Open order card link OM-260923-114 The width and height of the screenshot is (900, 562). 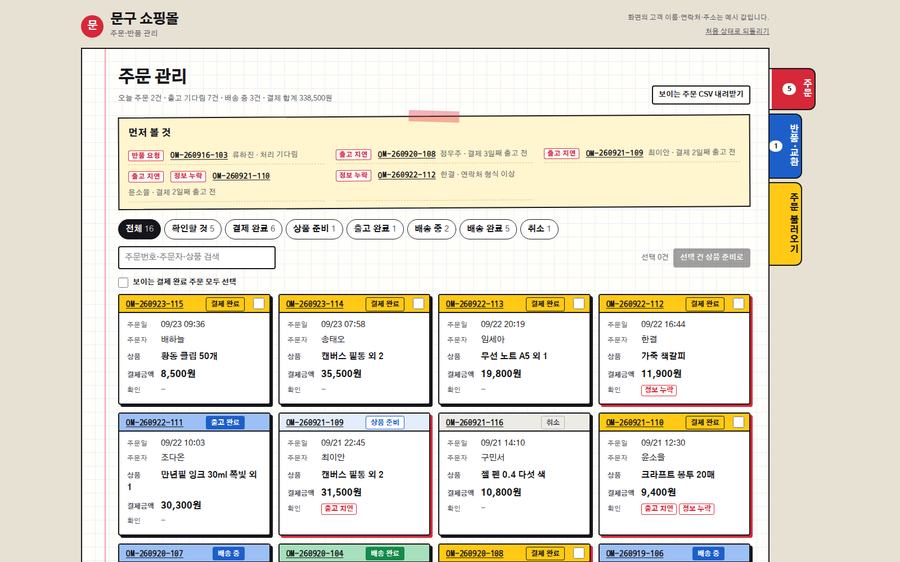coord(315,304)
